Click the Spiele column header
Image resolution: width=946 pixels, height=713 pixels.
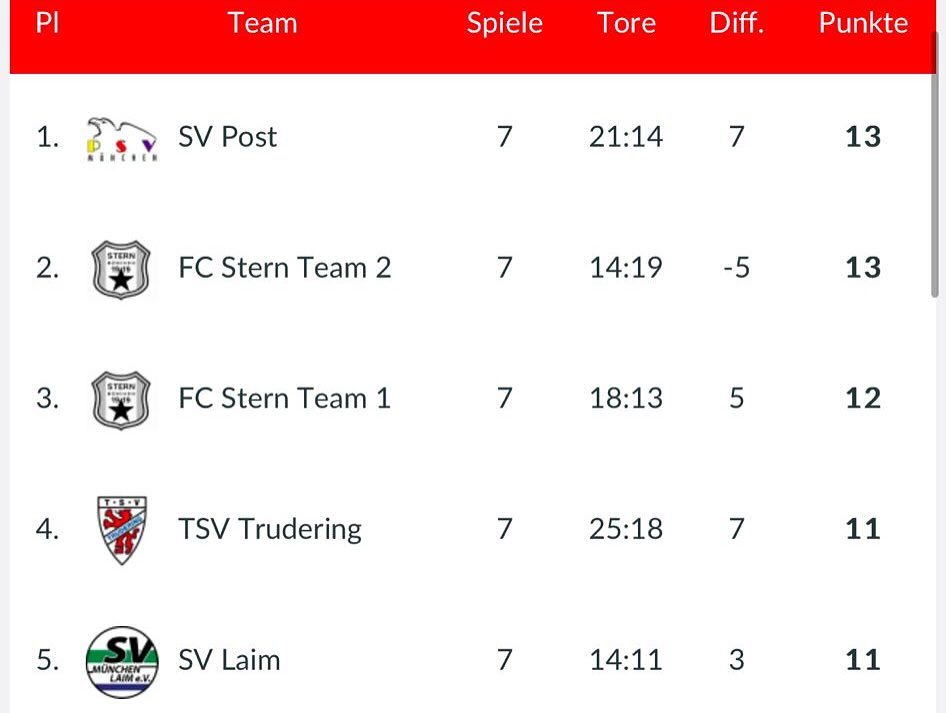point(504,23)
